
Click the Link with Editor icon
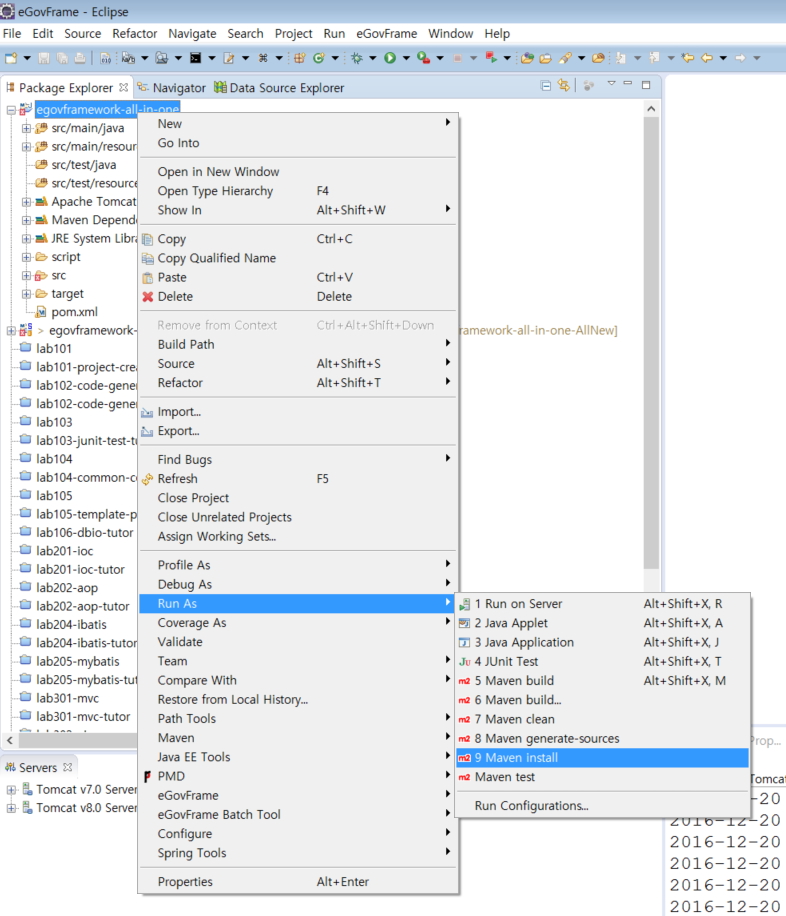(565, 87)
